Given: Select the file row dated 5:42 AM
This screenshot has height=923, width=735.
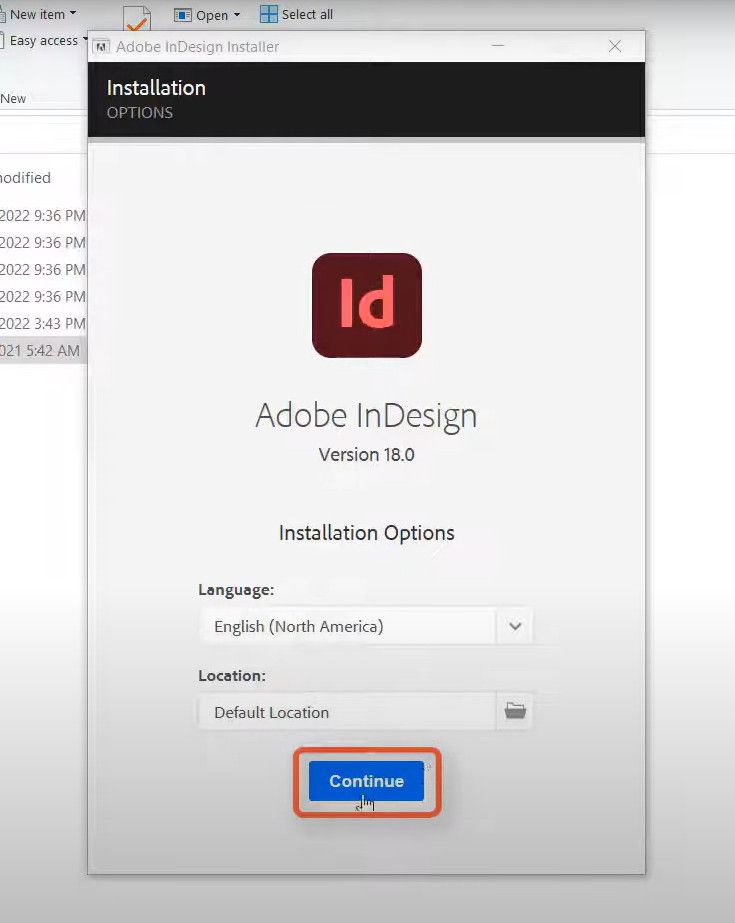Looking at the screenshot, I should point(43,350).
